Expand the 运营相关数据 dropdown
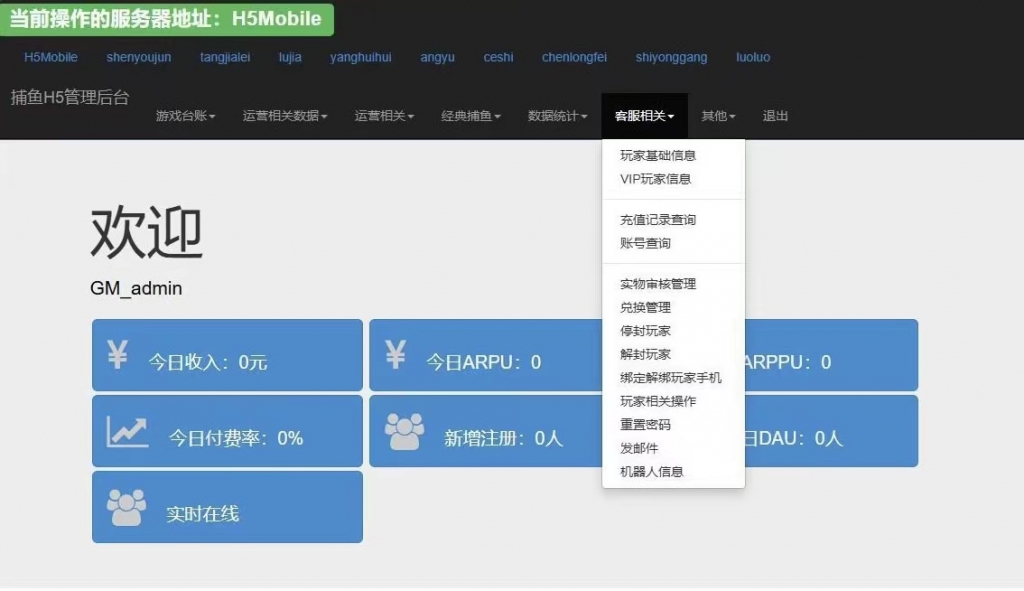1024x591 pixels. [x=285, y=116]
